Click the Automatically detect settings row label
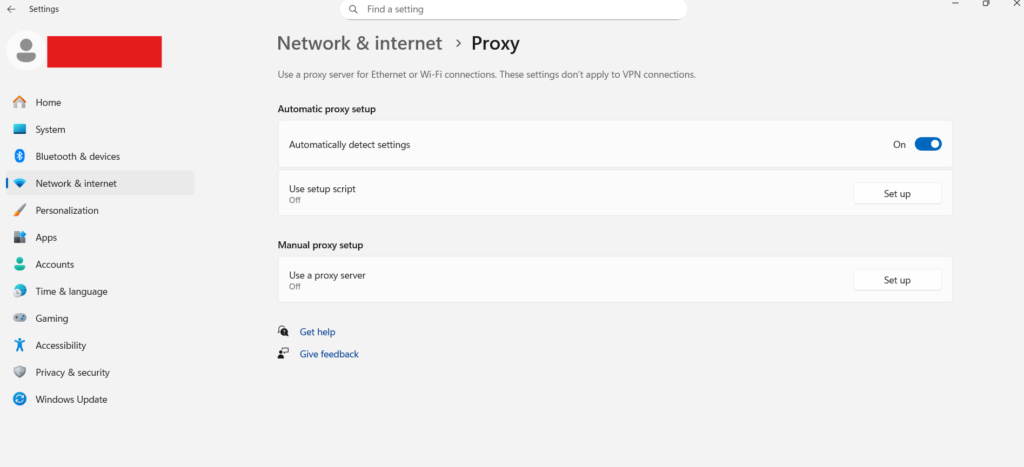Screen dimensions: 1024x467 [x=349, y=144]
